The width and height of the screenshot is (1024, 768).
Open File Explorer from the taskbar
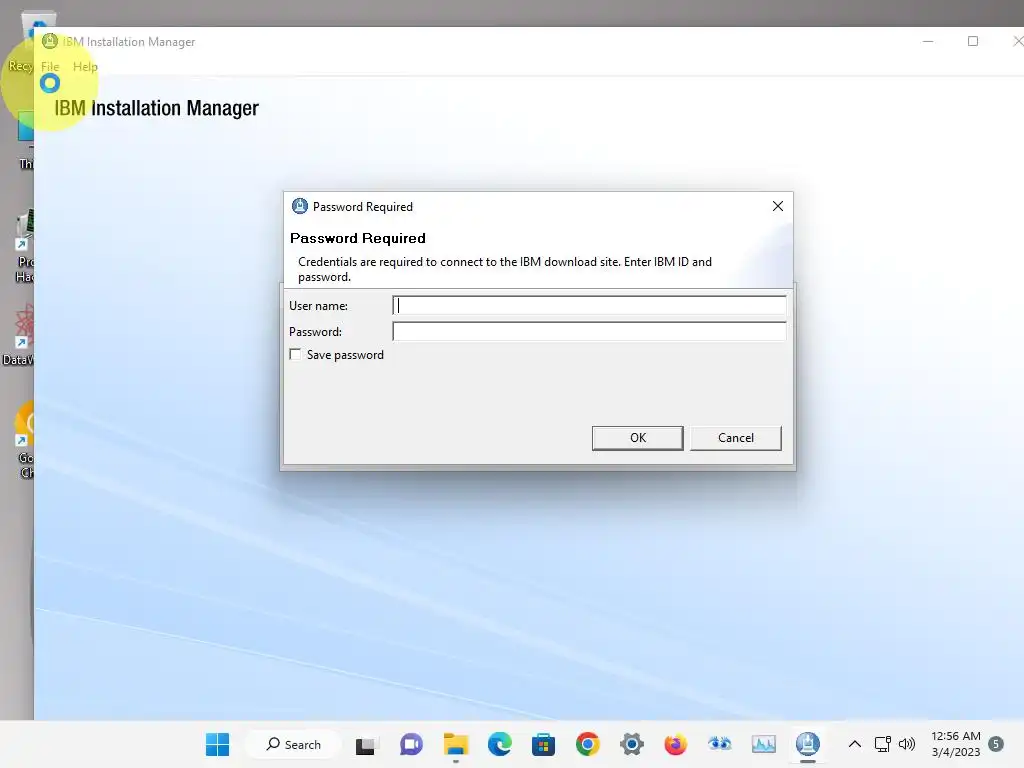pos(455,744)
